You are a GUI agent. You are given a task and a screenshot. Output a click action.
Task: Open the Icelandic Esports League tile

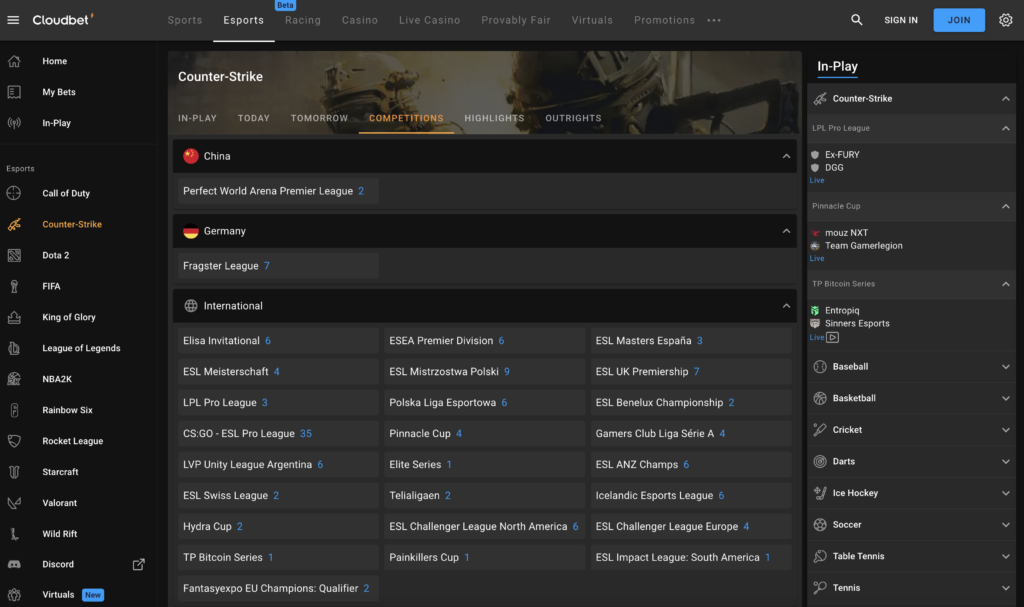coord(691,495)
